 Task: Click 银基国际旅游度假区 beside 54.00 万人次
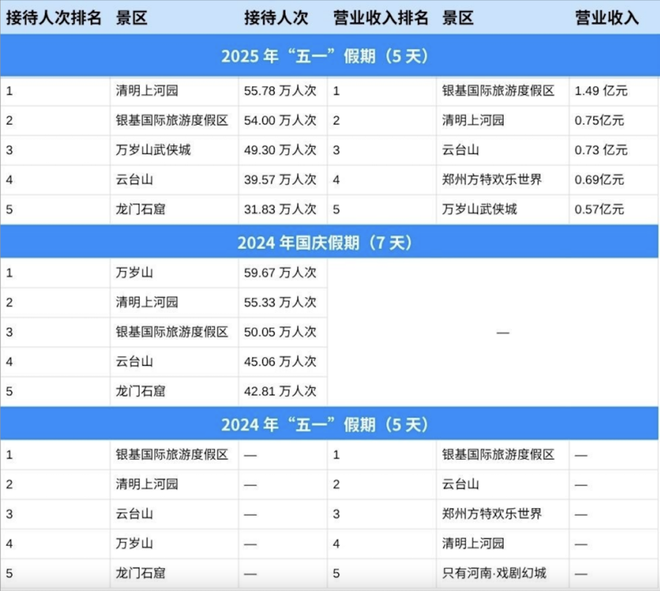point(172,120)
